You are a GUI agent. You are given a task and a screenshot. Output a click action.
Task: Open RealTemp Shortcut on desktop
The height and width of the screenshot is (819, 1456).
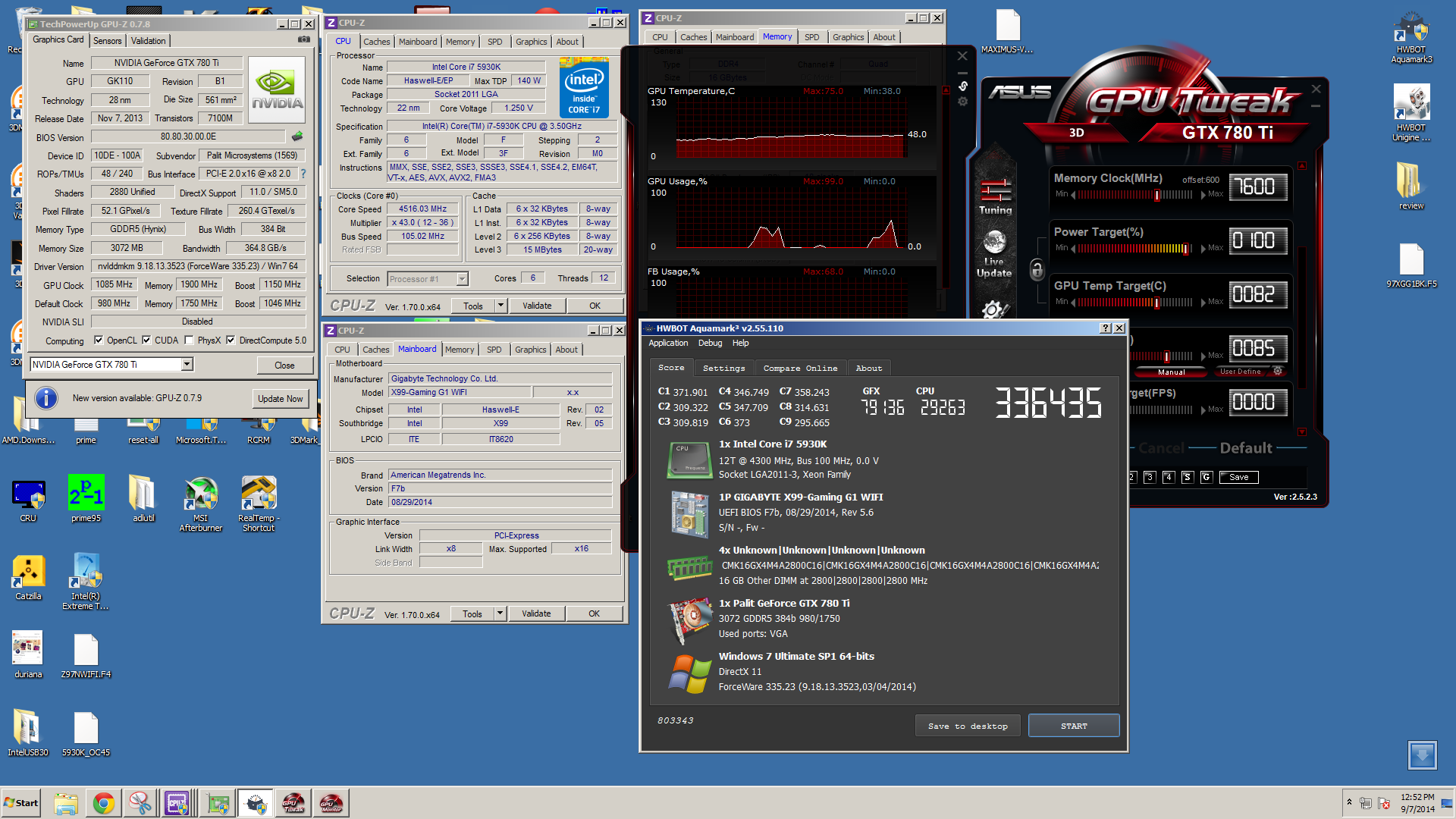click(x=259, y=504)
